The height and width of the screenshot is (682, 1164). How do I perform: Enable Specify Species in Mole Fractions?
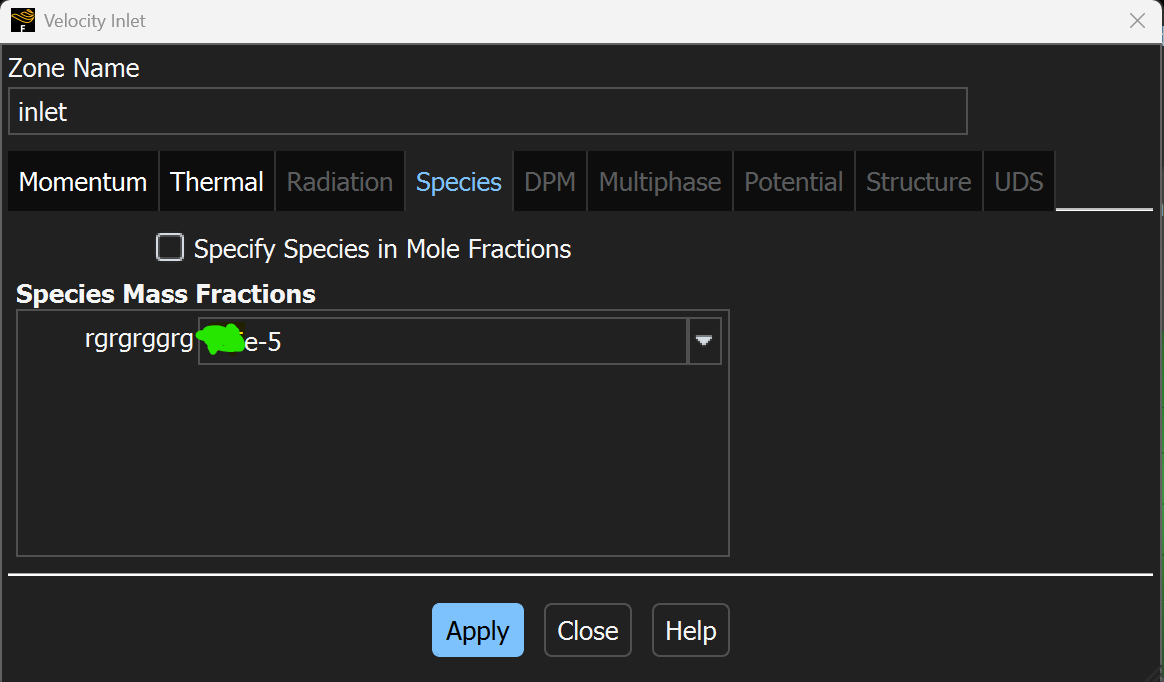pos(171,248)
